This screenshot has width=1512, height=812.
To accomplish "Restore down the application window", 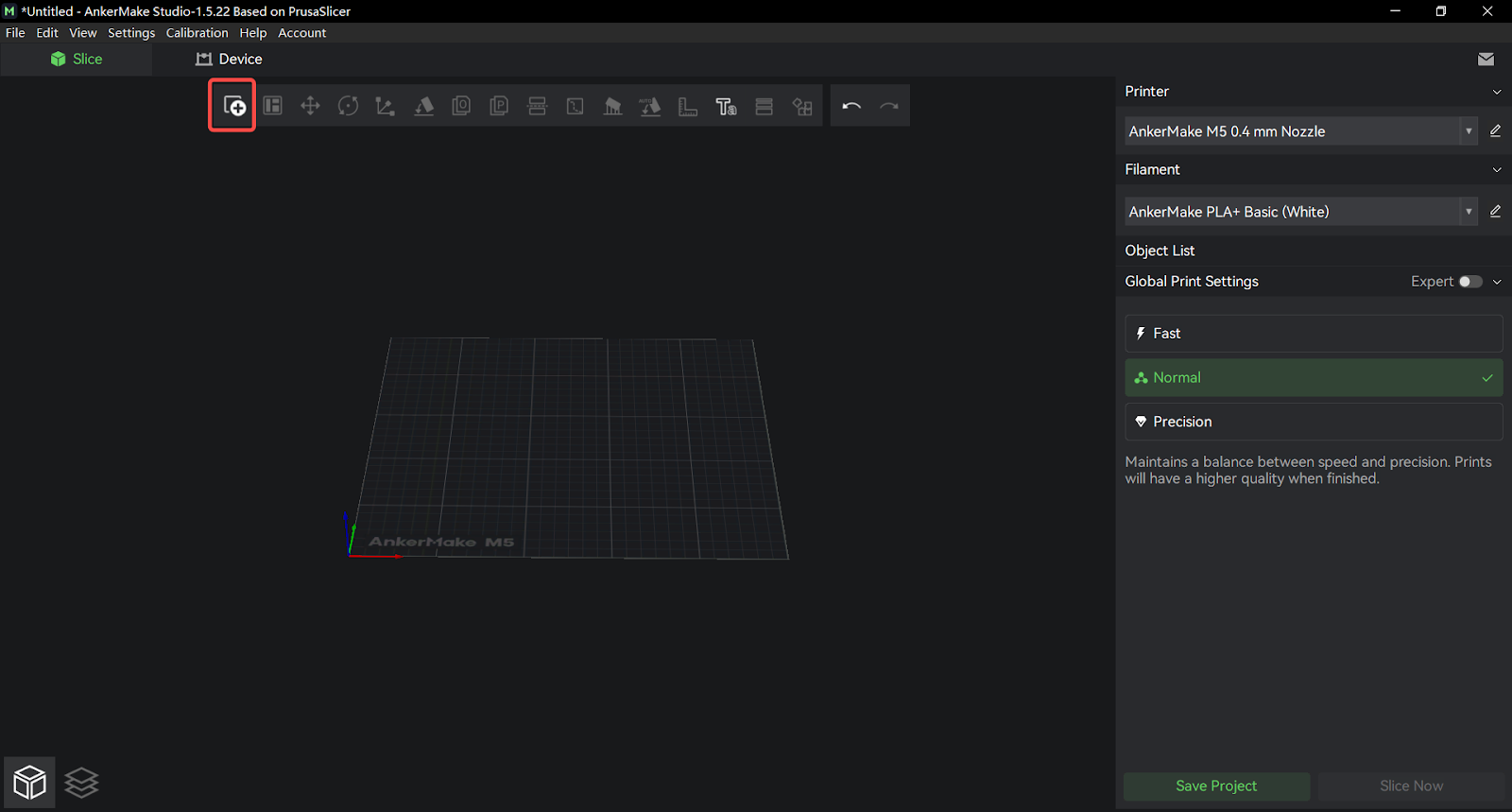I will [x=1441, y=11].
